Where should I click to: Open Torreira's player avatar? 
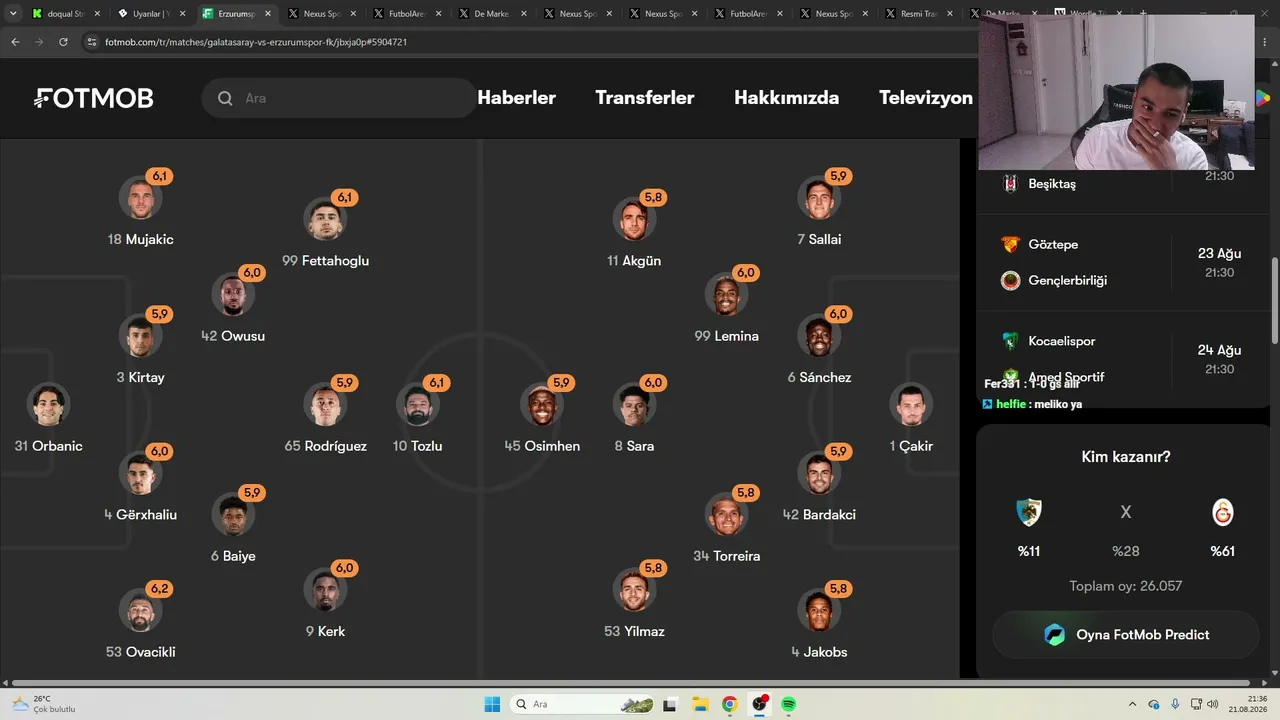727,514
